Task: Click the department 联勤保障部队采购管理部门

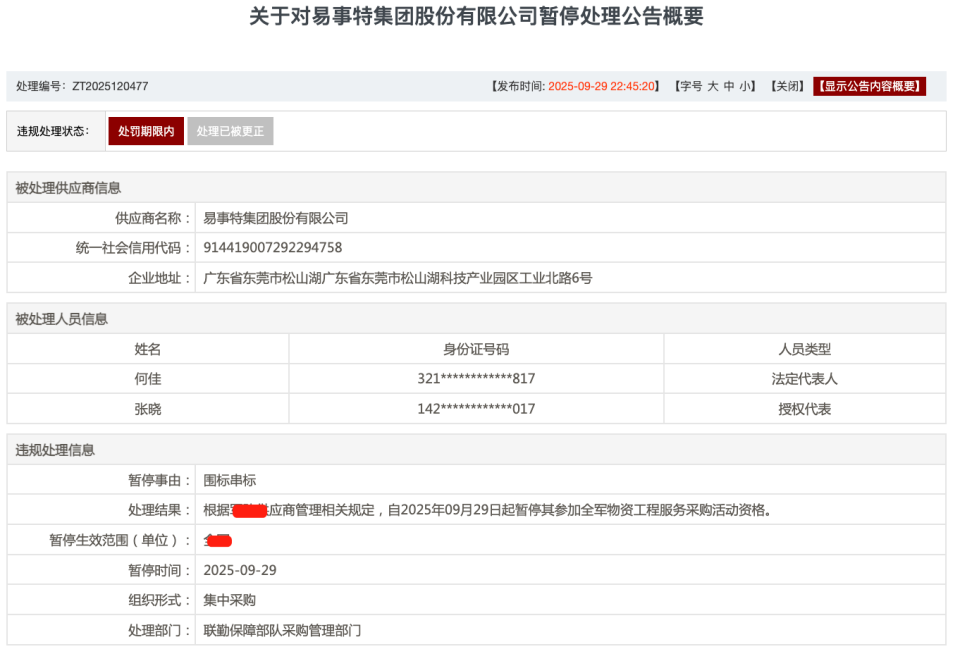Action: point(282,630)
